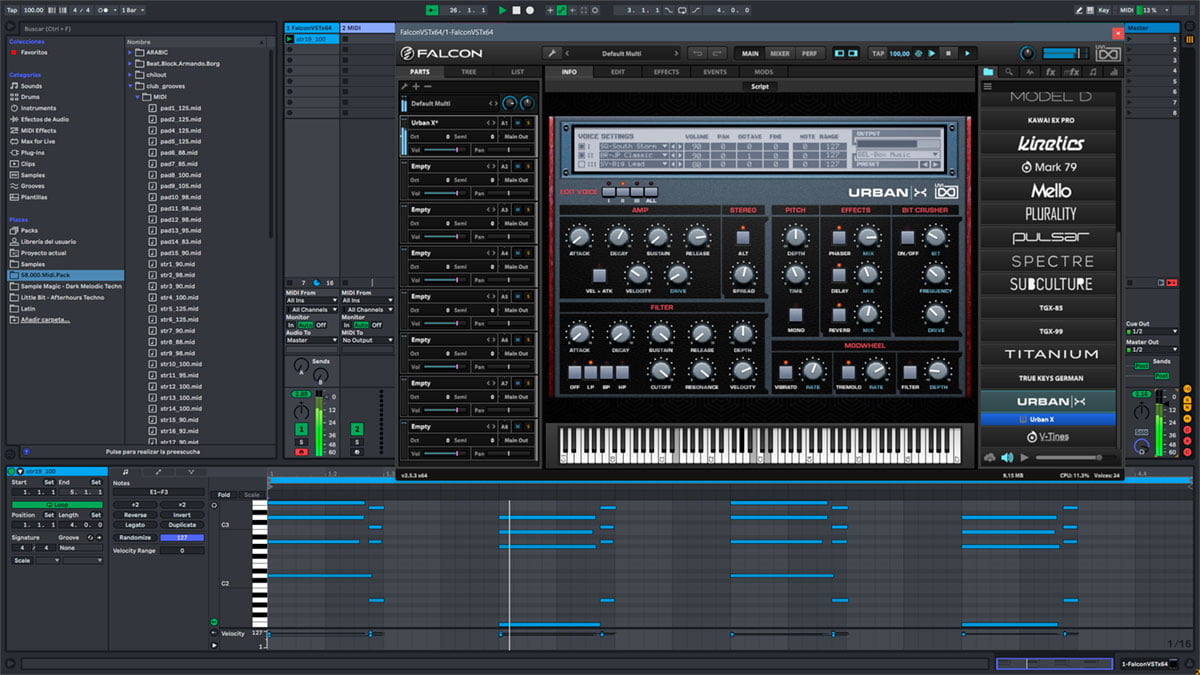Open the Drums category
The width and height of the screenshot is (1200, 675).
pyautogui.click(x=31, y=97)
